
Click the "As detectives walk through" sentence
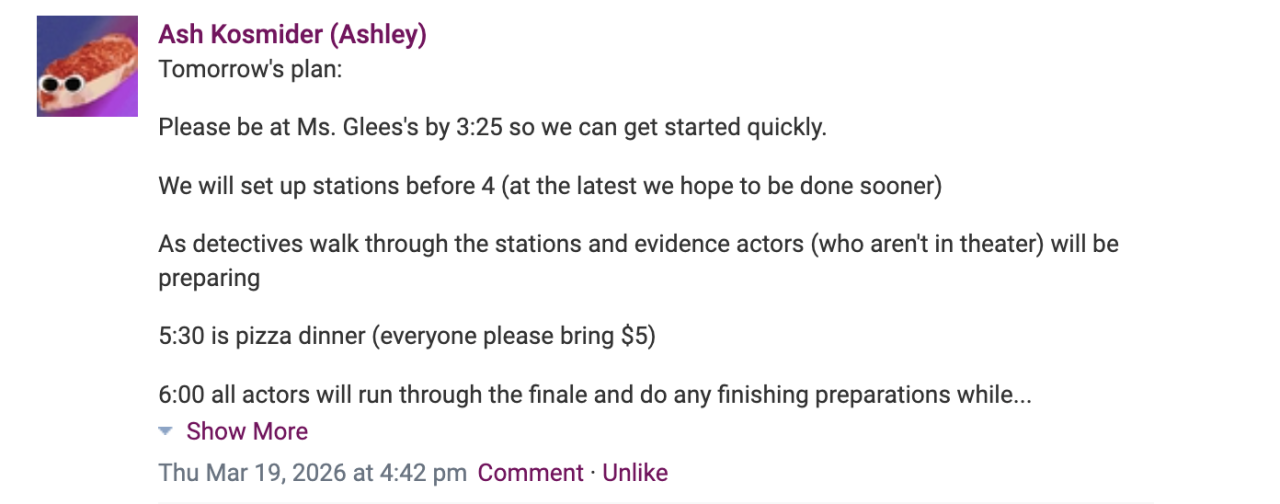(x=638, y=245)
